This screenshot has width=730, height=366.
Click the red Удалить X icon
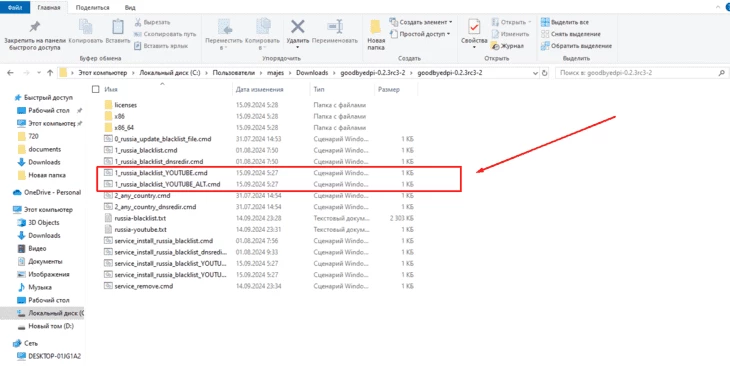(298, 27)
